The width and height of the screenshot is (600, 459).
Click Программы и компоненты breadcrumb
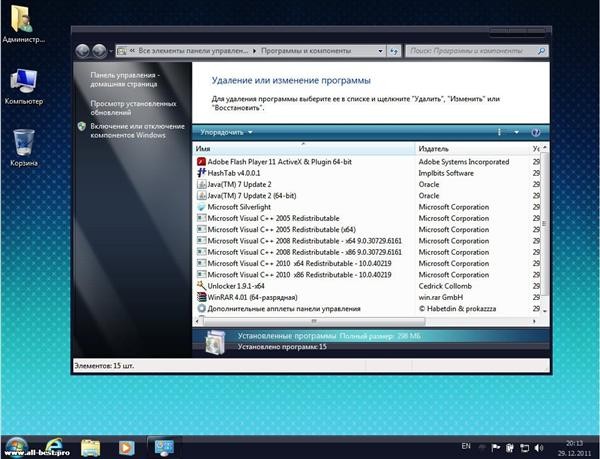pyautogui.click(x=306, y=51)
